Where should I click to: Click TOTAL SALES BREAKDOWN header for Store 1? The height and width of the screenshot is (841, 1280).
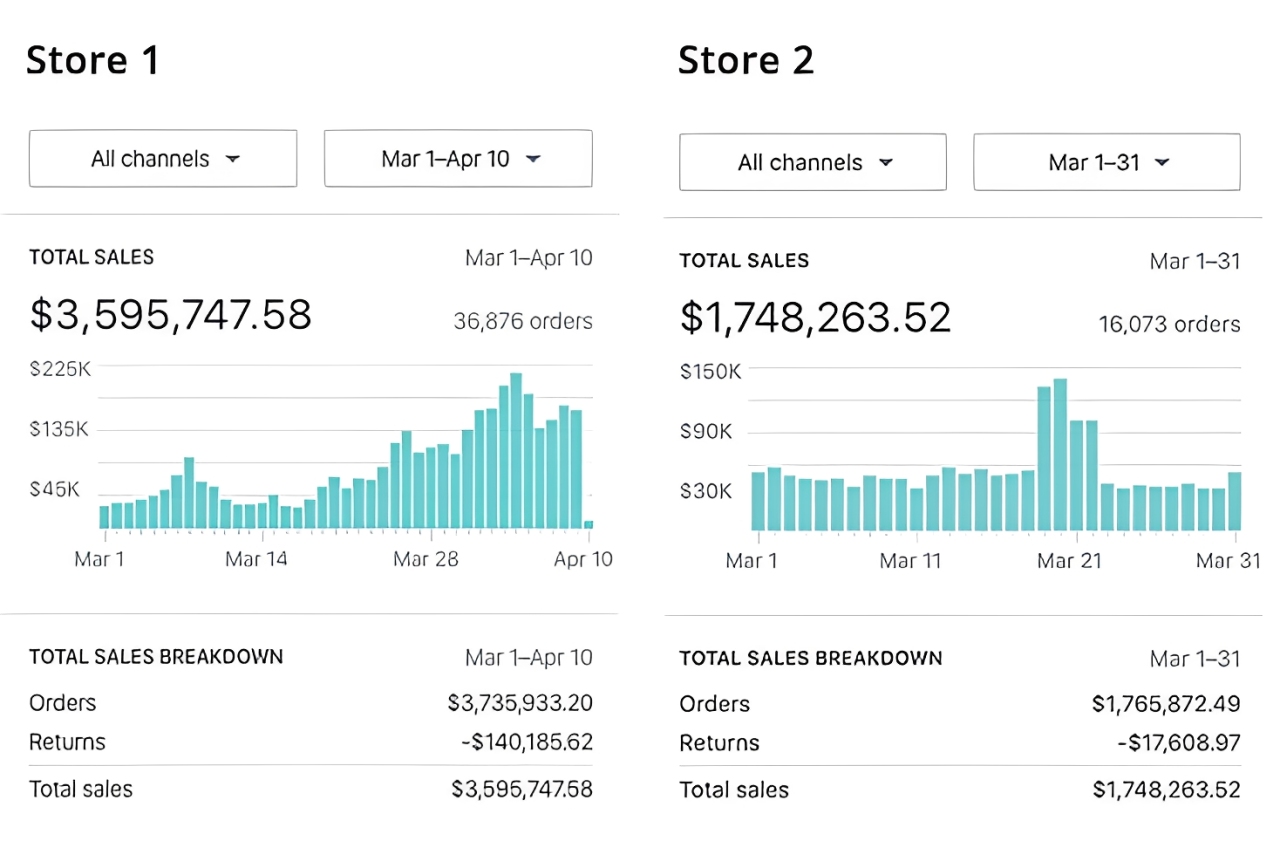point(156,657)
